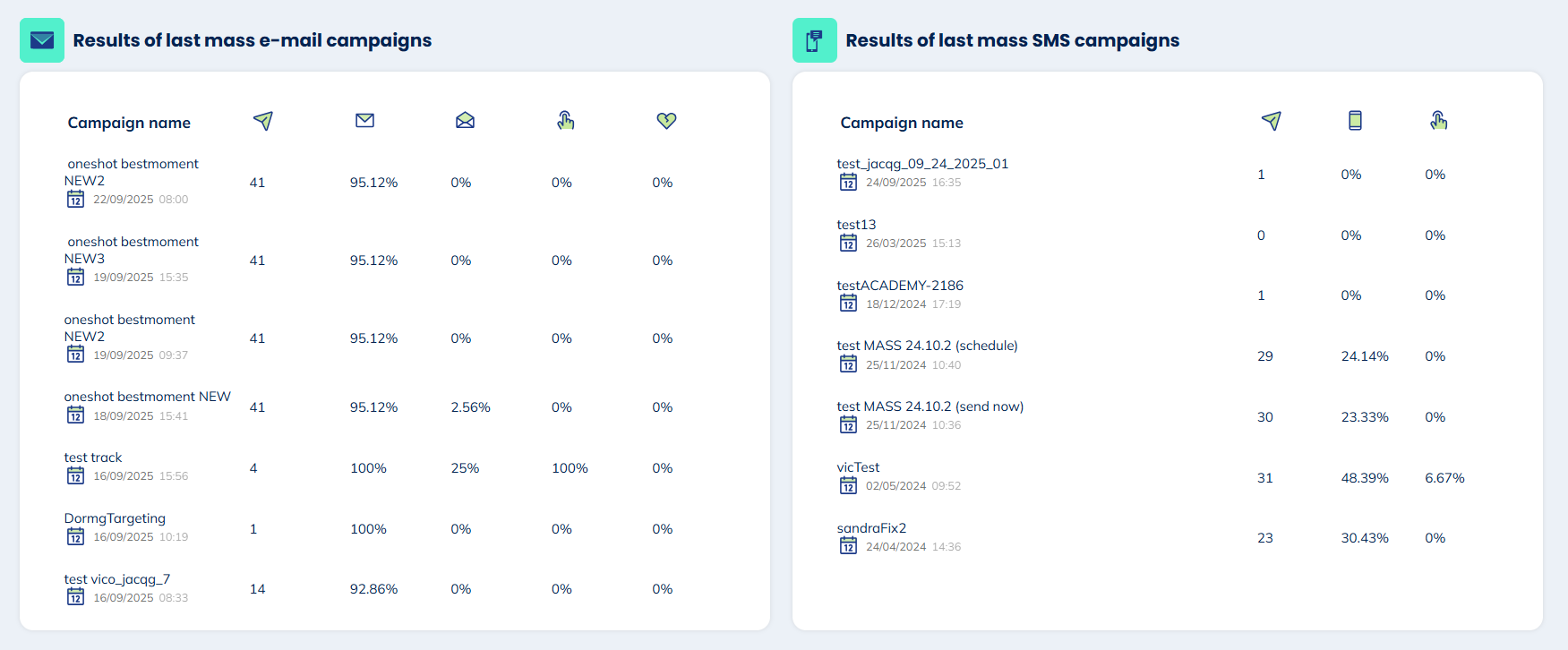Click the sent paper-plane icon in SMS table
This screenshot has height=650, width=1568.
click(1271, 121)
